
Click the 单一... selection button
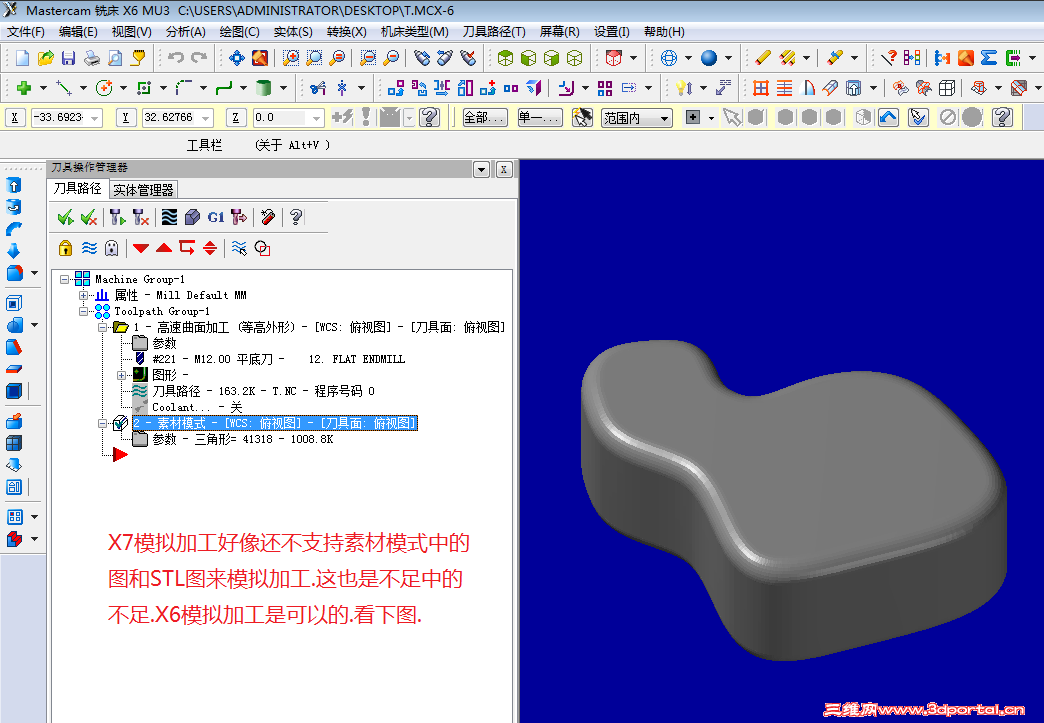[540, 118]
